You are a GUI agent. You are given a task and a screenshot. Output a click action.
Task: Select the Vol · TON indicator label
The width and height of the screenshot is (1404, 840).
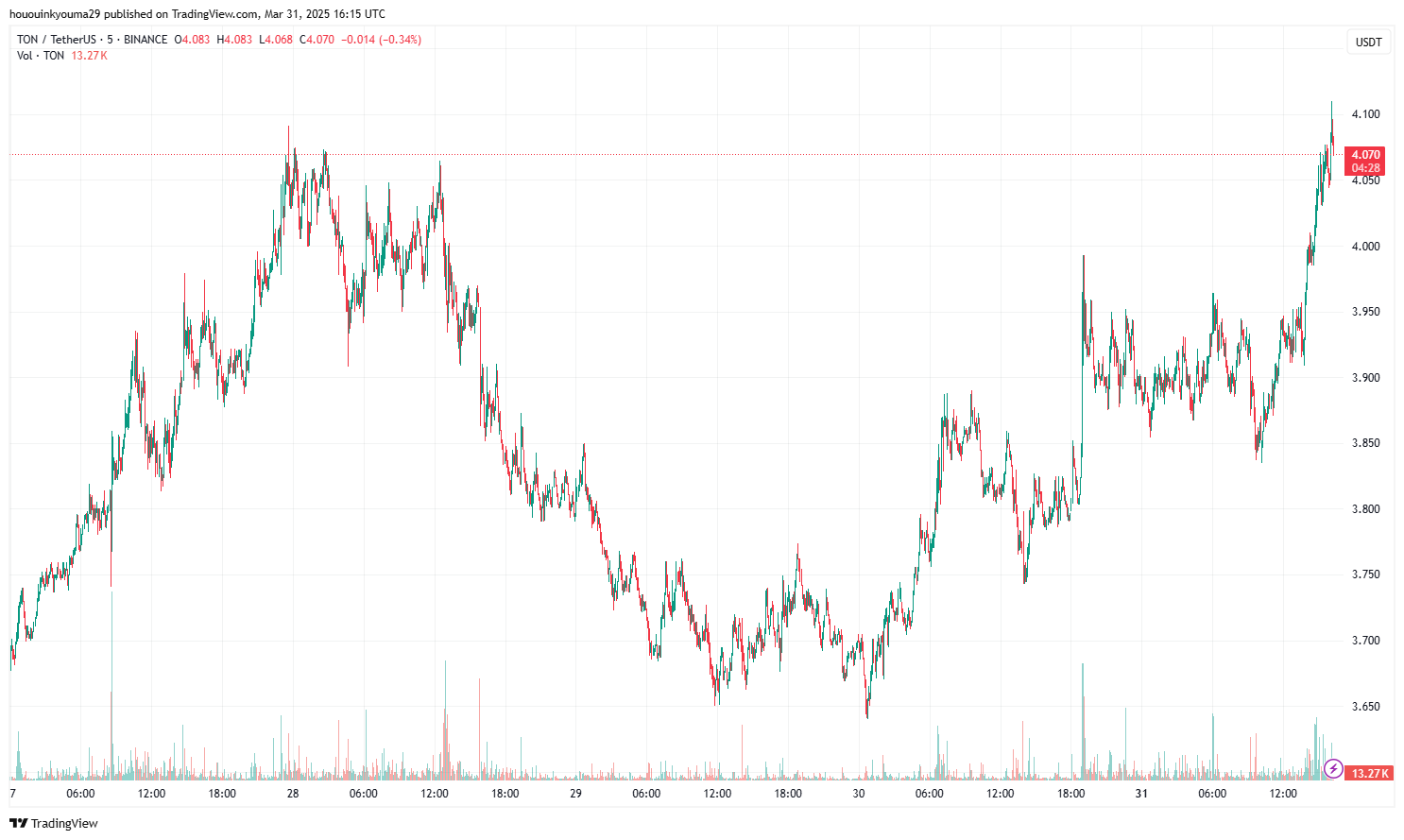tap(41, 56)
